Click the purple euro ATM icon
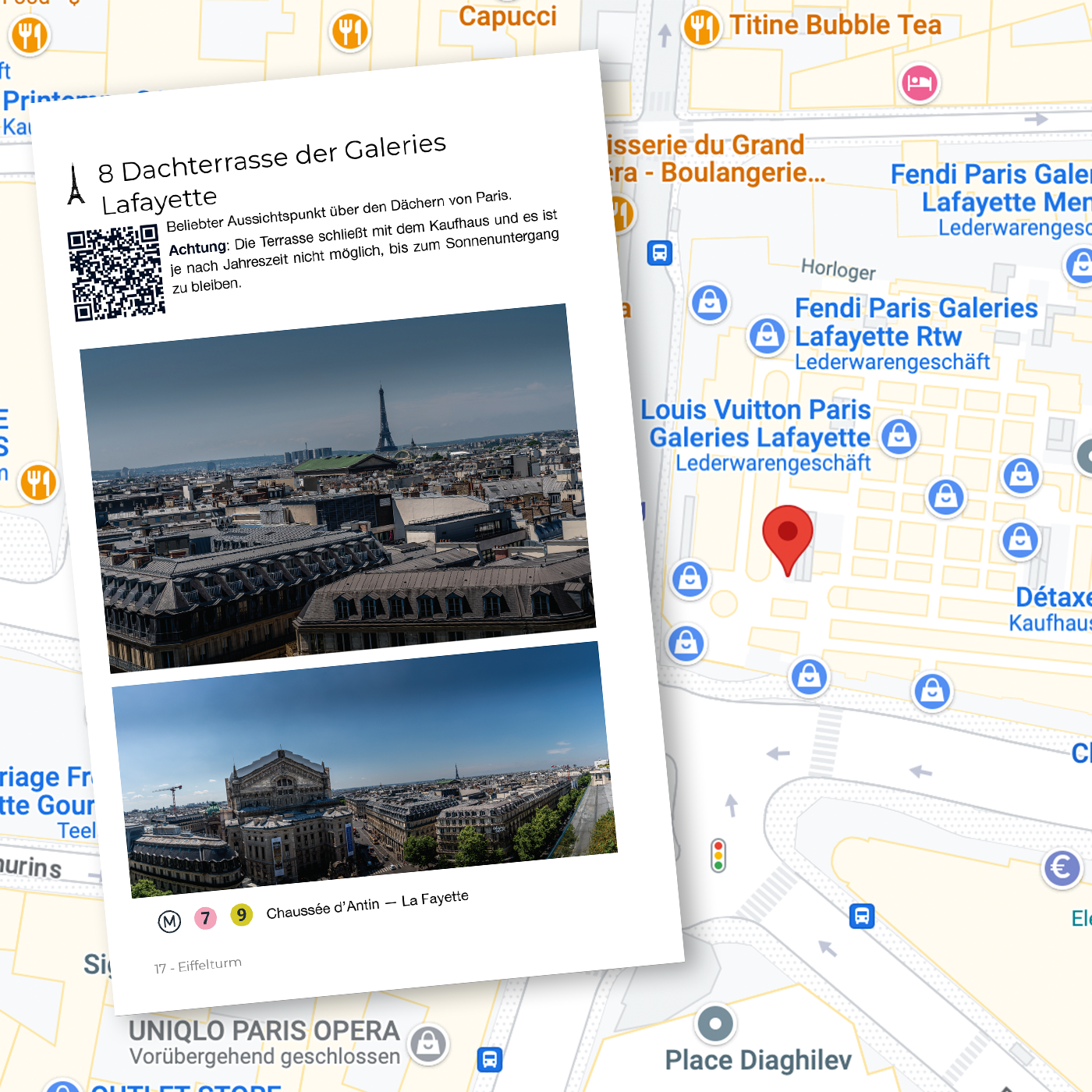This screenshot has width=1092, height=1092. point(1062,867)
